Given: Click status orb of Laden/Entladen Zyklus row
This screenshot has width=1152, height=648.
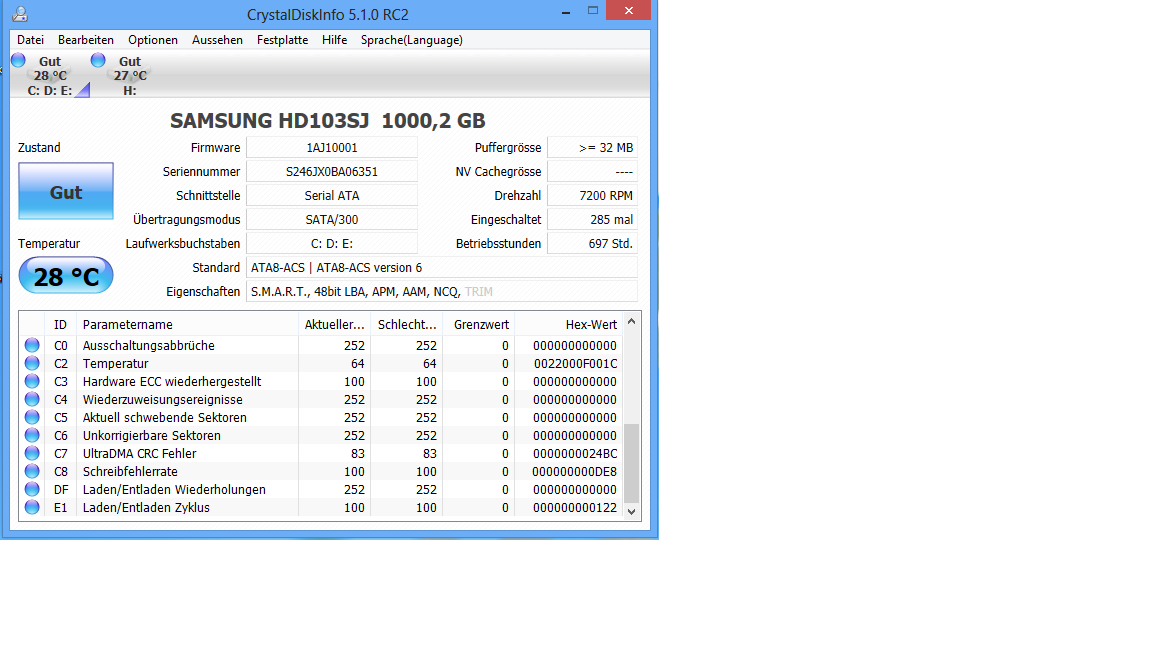Looking at the screenshot, I should (32, 507).
